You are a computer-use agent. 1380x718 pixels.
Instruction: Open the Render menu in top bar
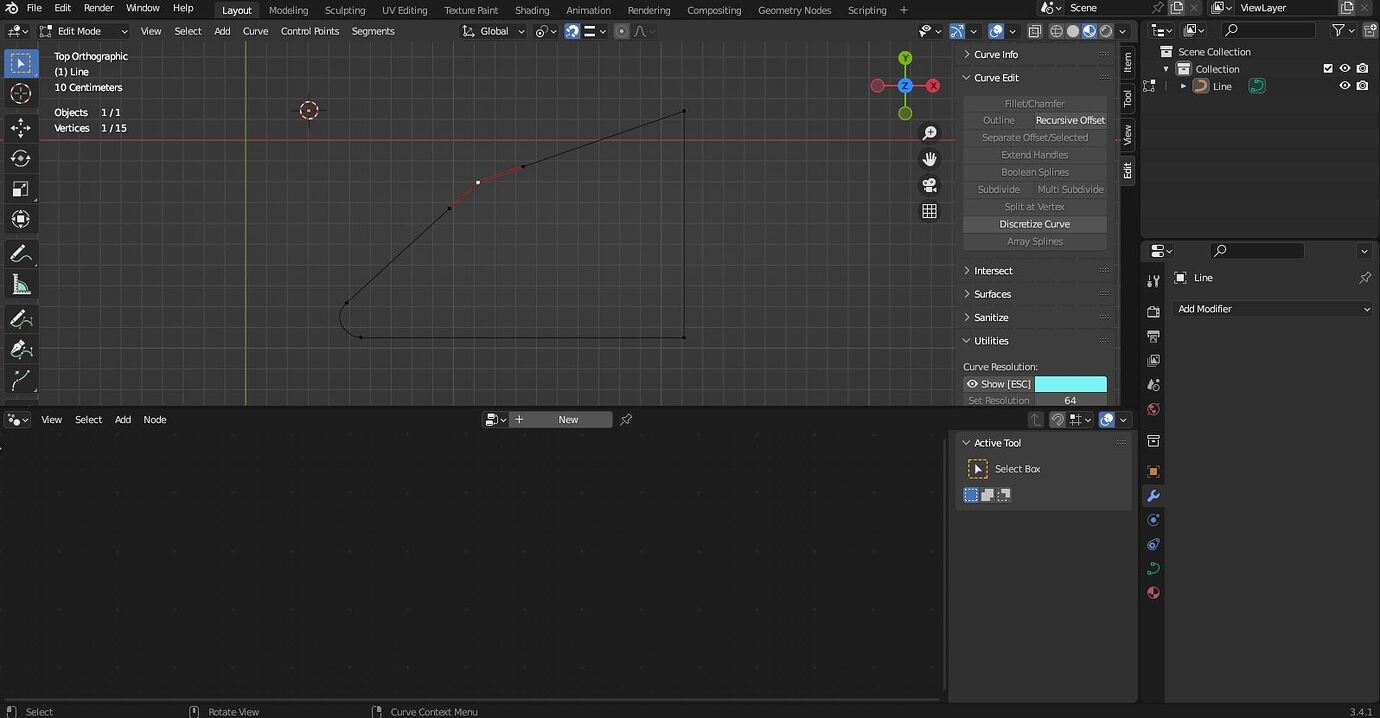click(x=98, y=8)
